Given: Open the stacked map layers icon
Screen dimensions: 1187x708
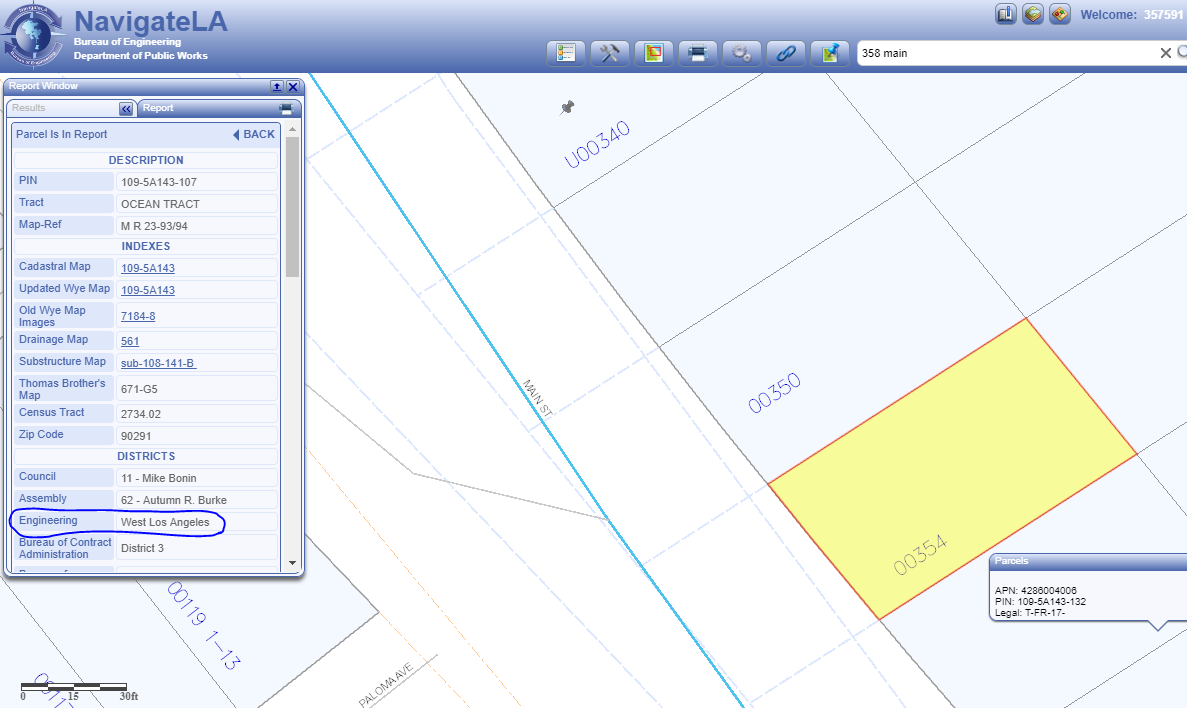Looking at the screenshot, I should click(1033, 14).
